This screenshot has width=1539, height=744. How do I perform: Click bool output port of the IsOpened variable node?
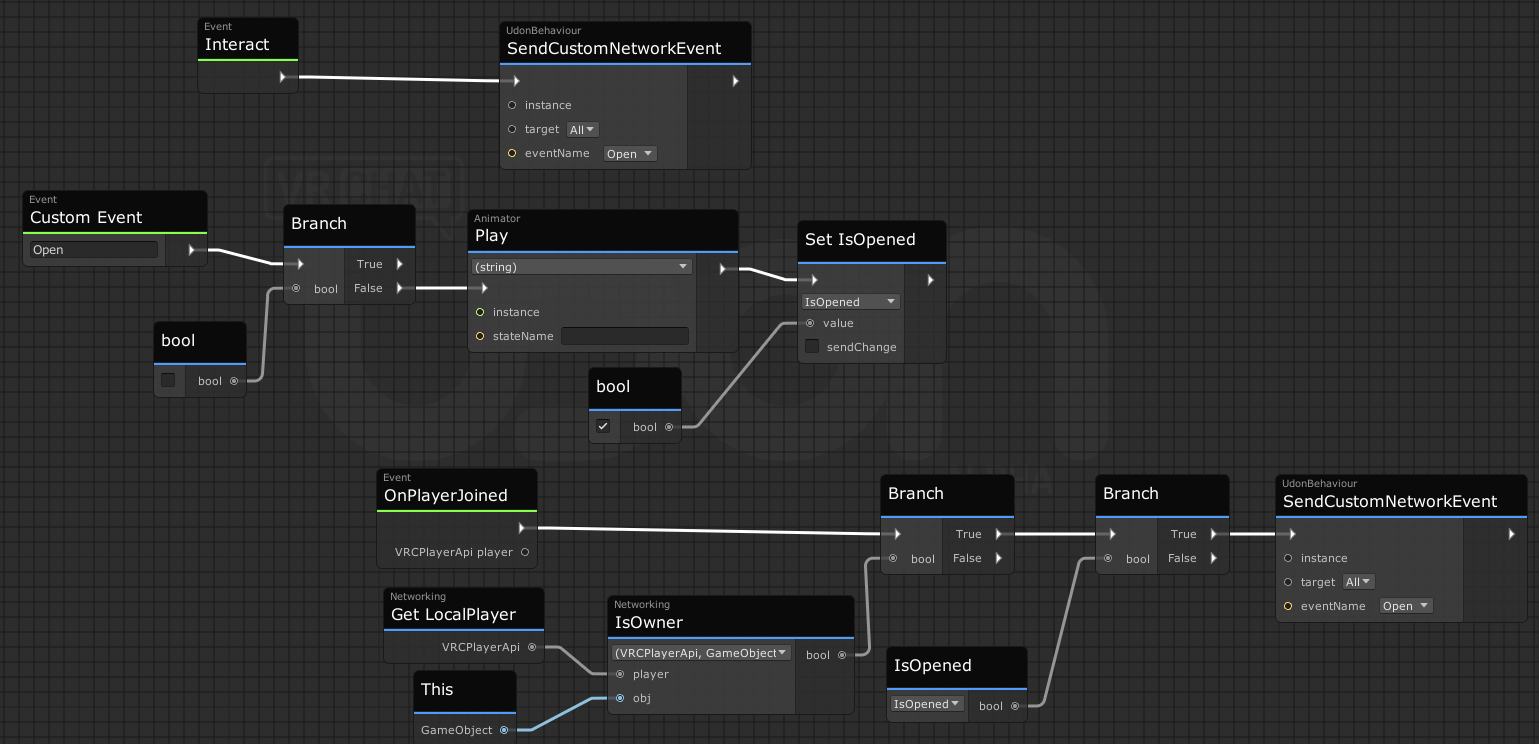pos(1015,705)
